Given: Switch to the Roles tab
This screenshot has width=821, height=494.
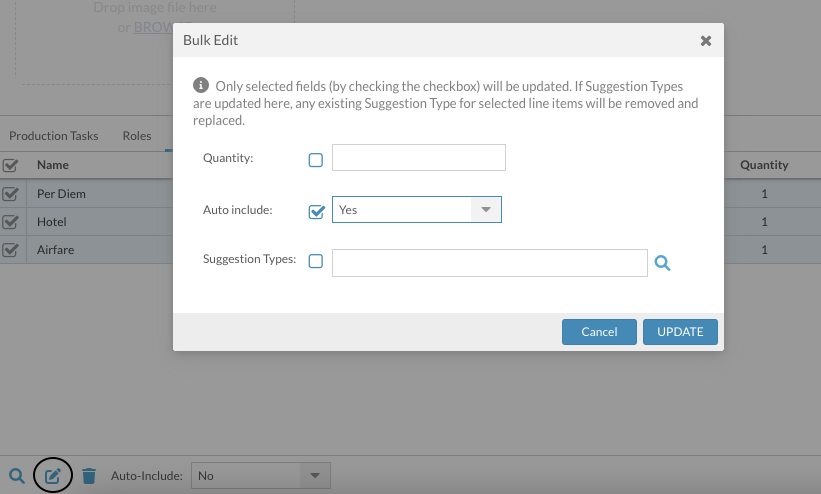Looking at the screenshot, I should 137,136.
